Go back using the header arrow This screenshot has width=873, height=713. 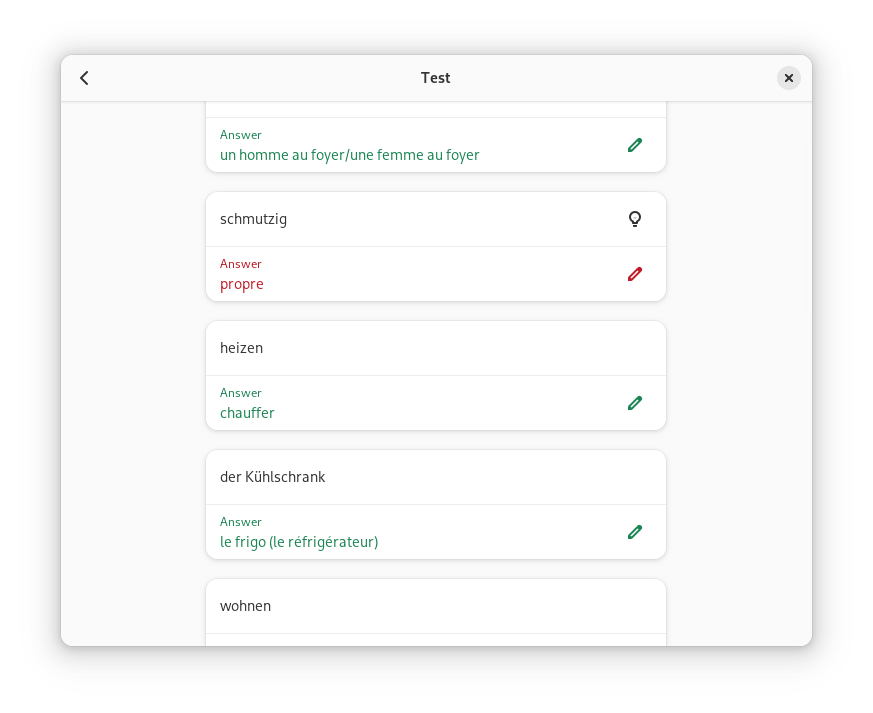click(x=85, y=78)
